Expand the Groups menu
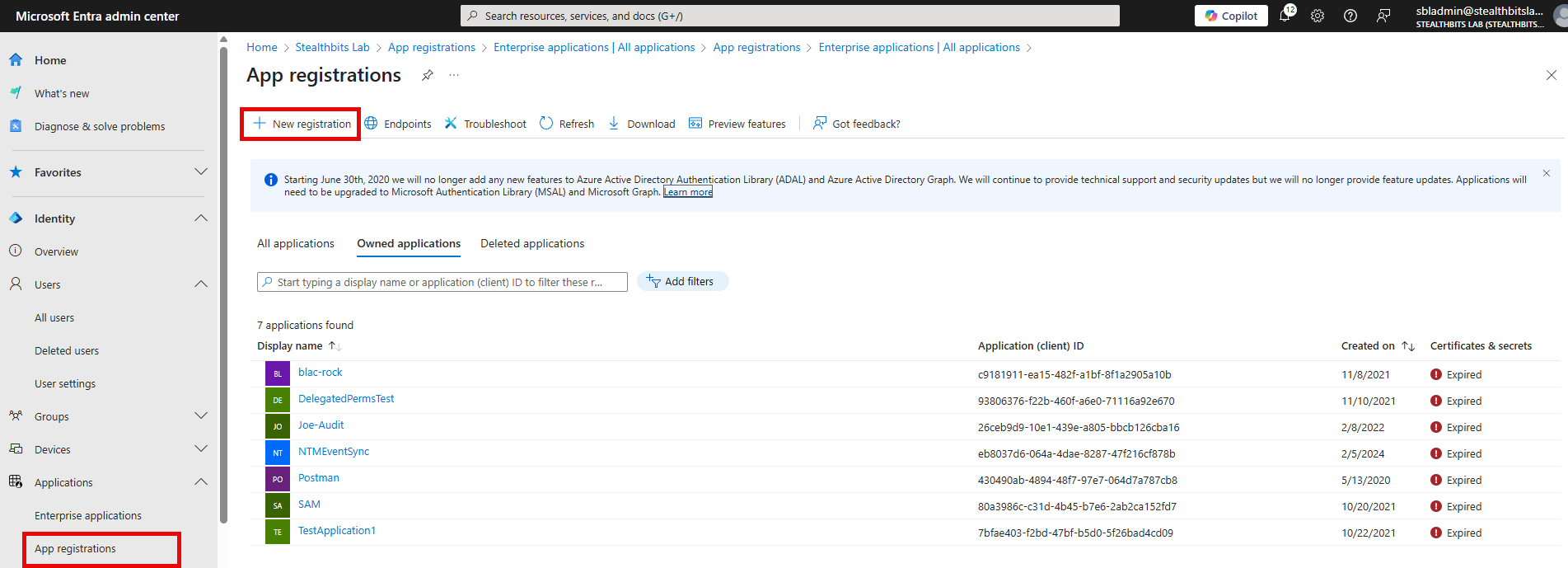The image size is (1568, 568). point(200,416)
